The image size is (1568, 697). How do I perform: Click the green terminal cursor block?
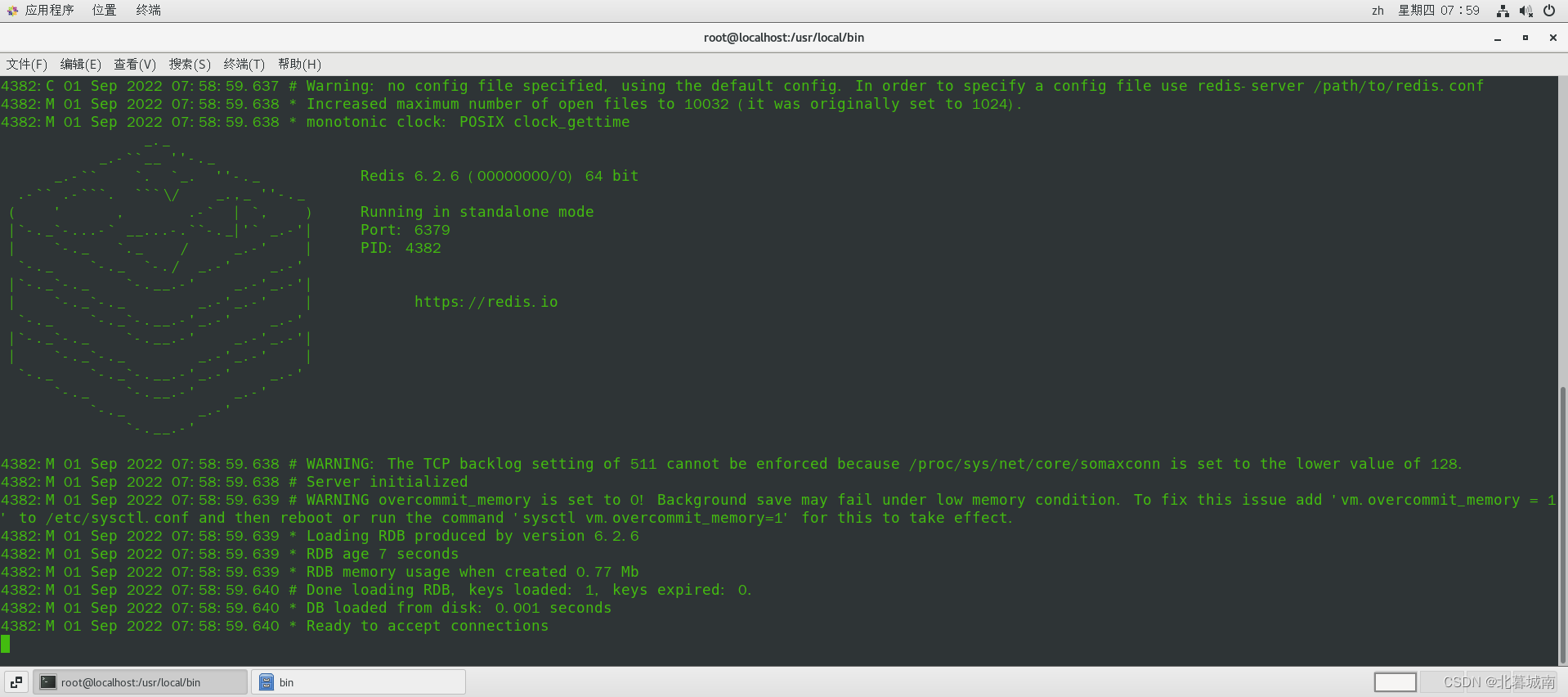click(x=6, y=644)
